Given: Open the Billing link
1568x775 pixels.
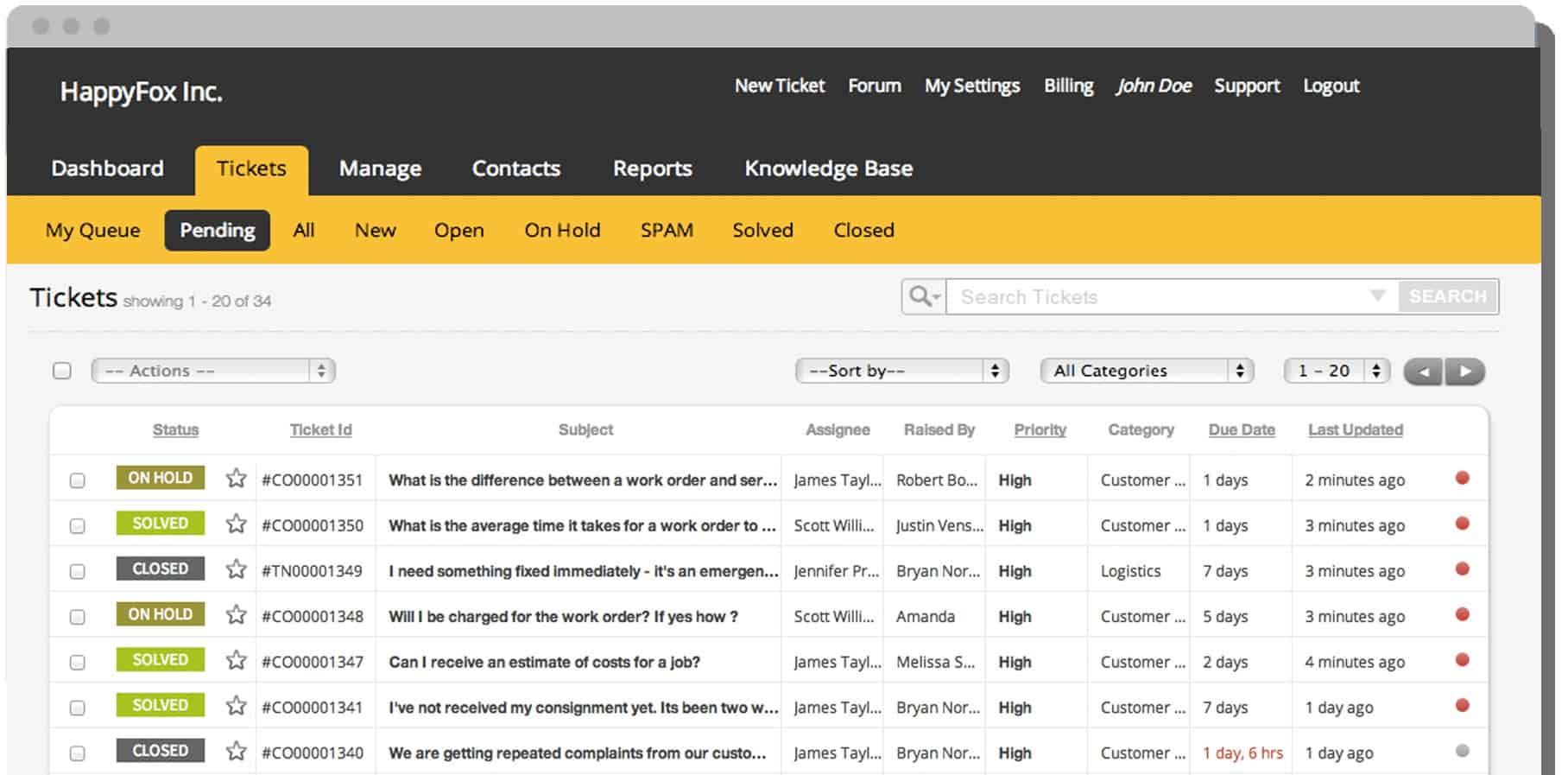Looking at the screenshot, I should coord(1069,86).
